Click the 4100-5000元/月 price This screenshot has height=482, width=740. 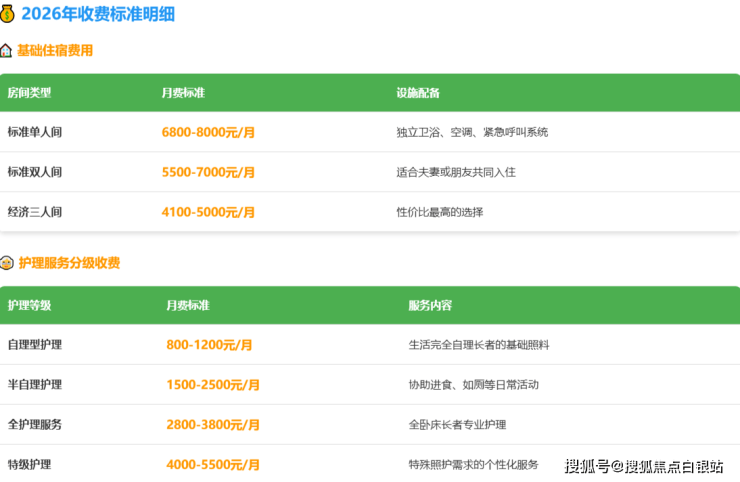point(208,212)
